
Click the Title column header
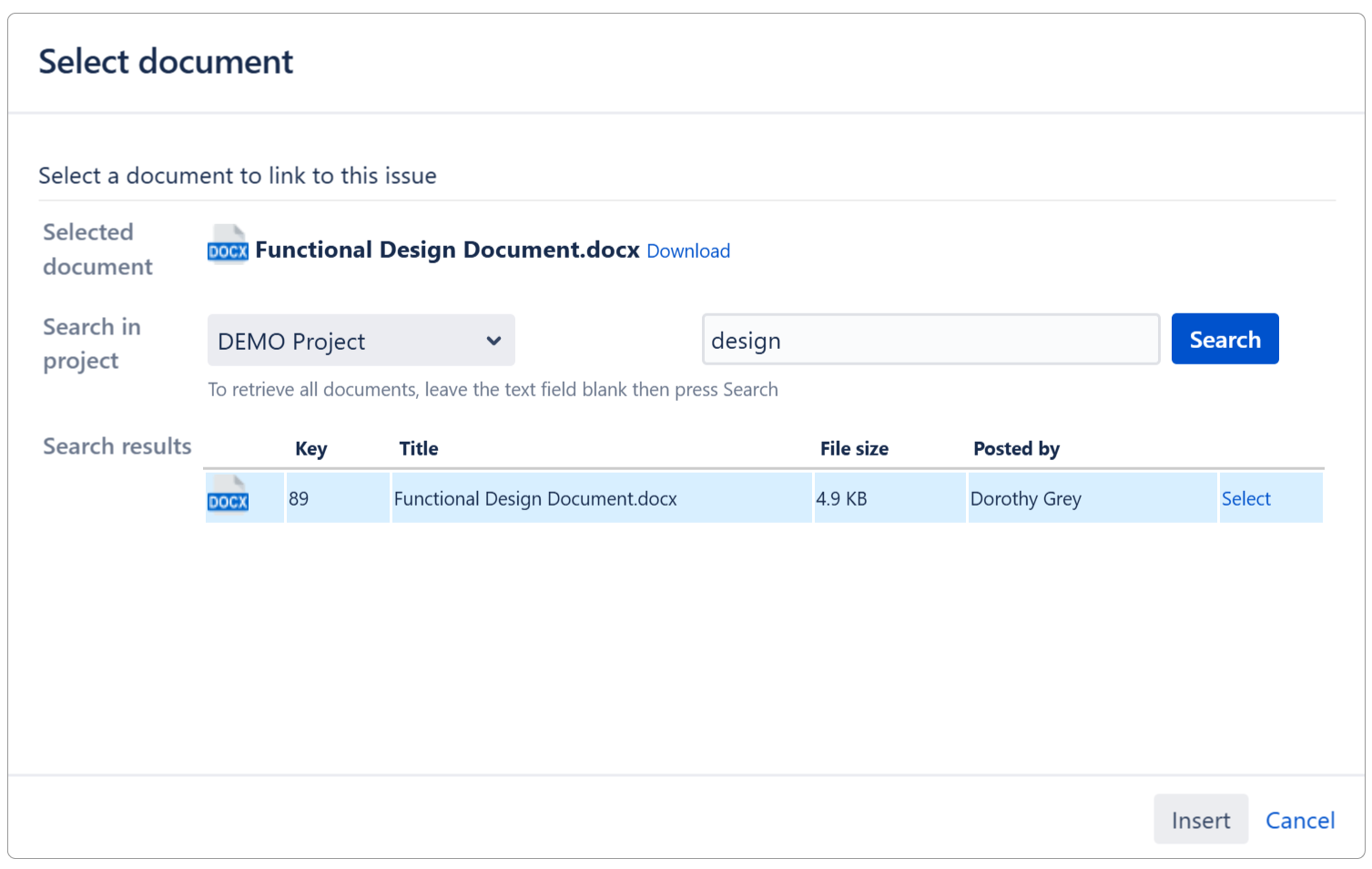418,448
